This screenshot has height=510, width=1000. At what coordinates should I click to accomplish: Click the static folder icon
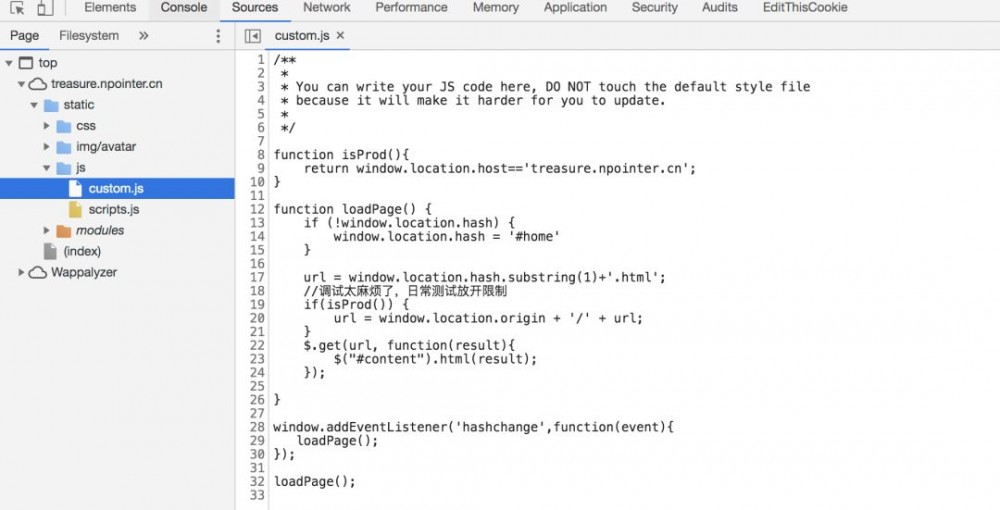pyautogui.click(x=51, y=105)
